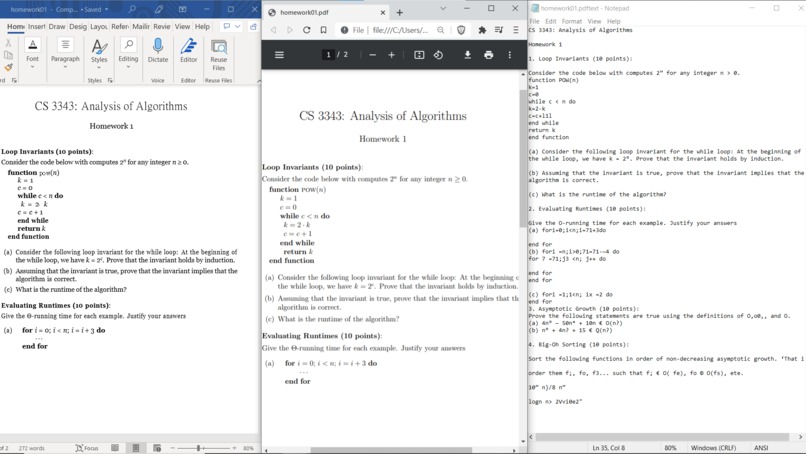Screen dimensions: 806x454
Task: Click the Share icon in Word
Action: 252,26
